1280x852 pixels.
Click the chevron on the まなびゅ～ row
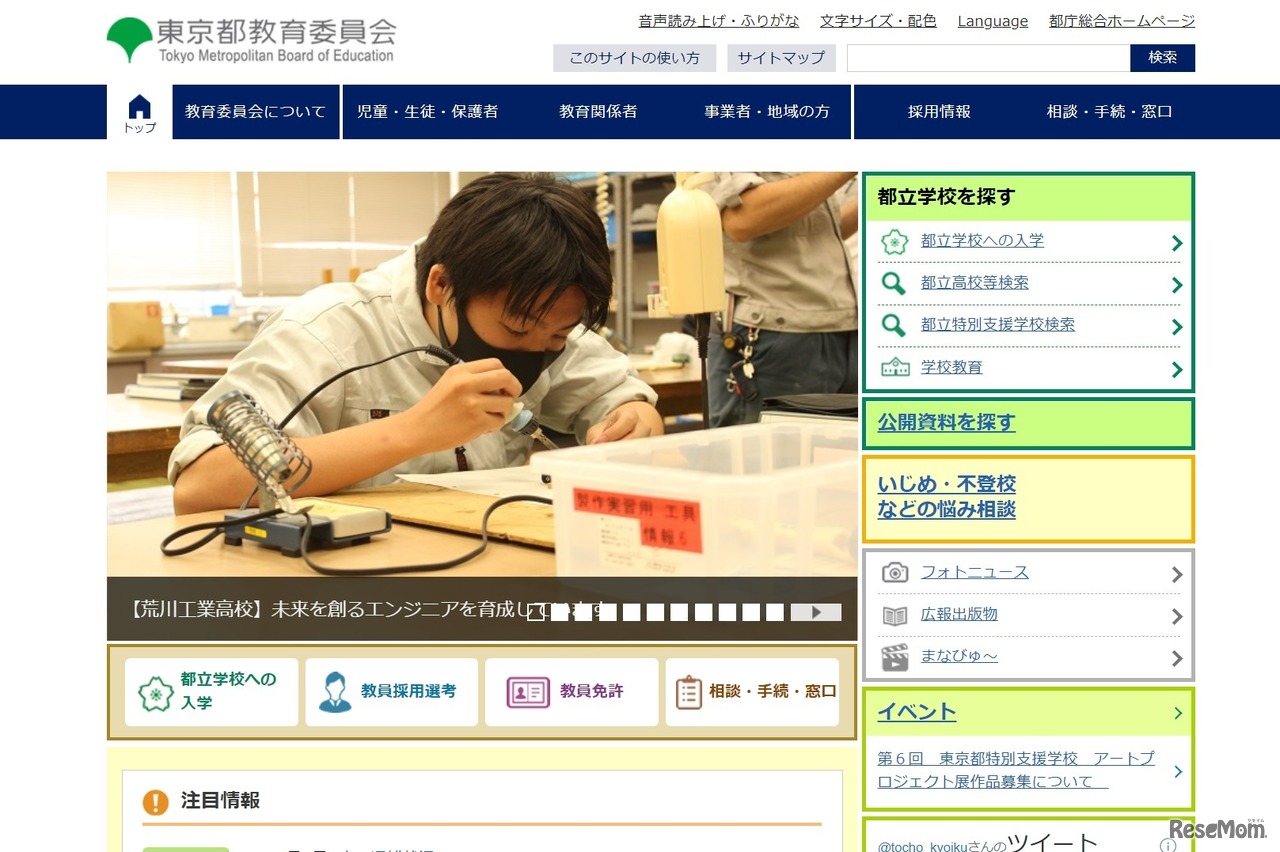1177,659
